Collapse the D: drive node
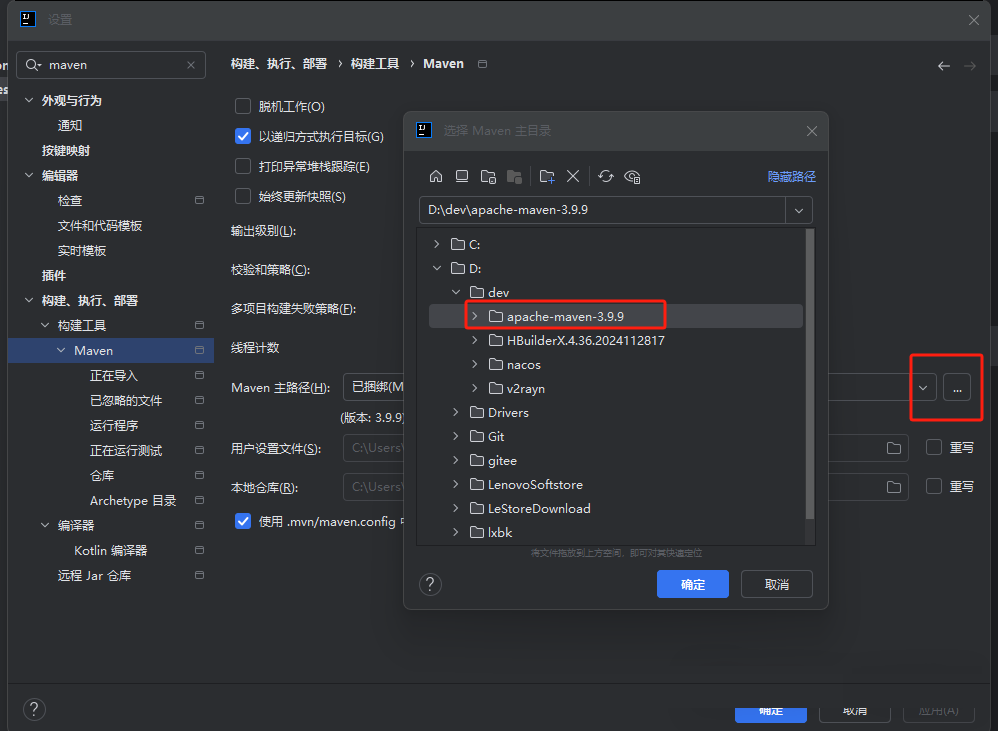Screen dimensions: 998x731 (436, 268)
